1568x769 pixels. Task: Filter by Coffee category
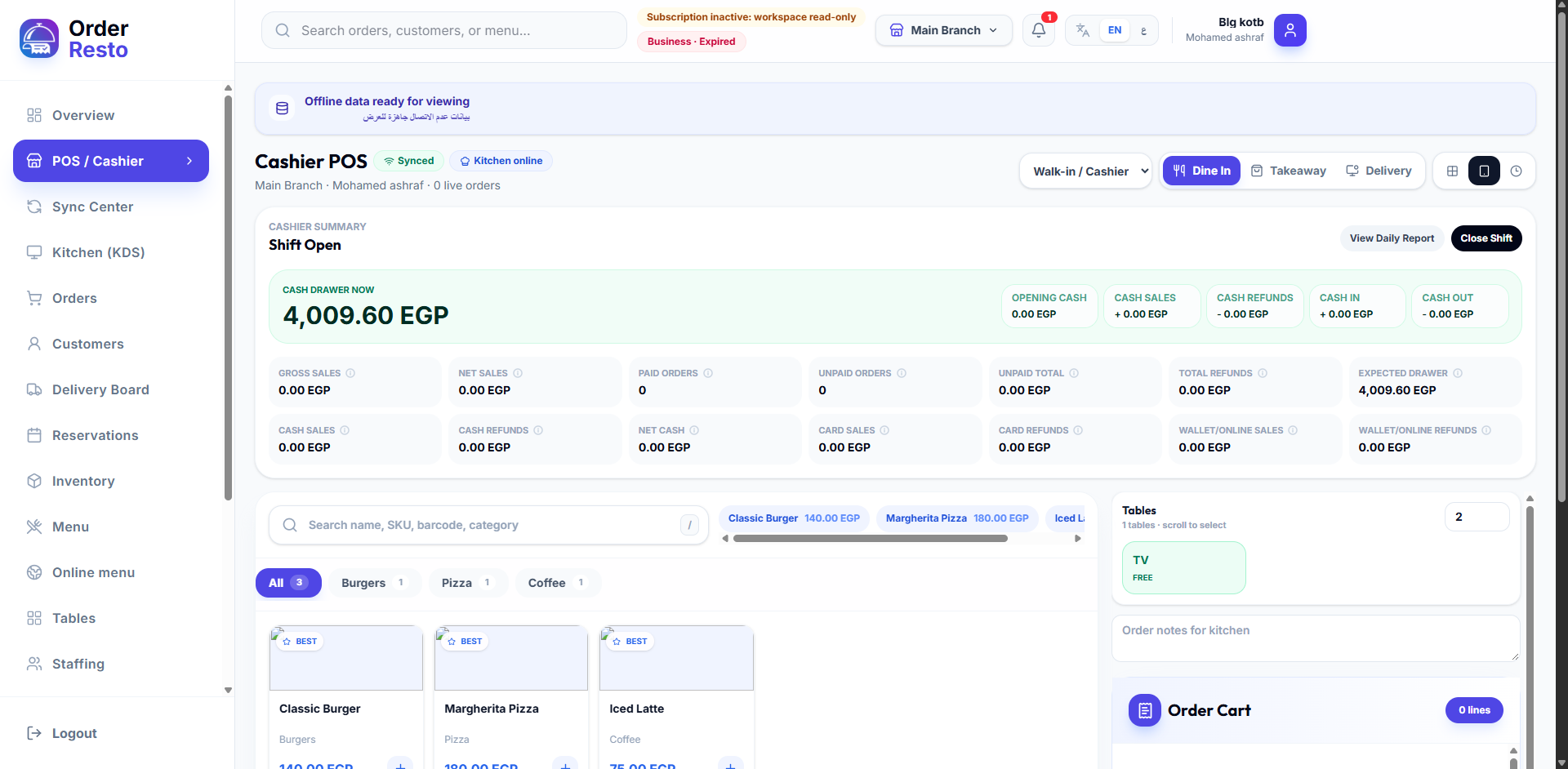pos(558,583)
